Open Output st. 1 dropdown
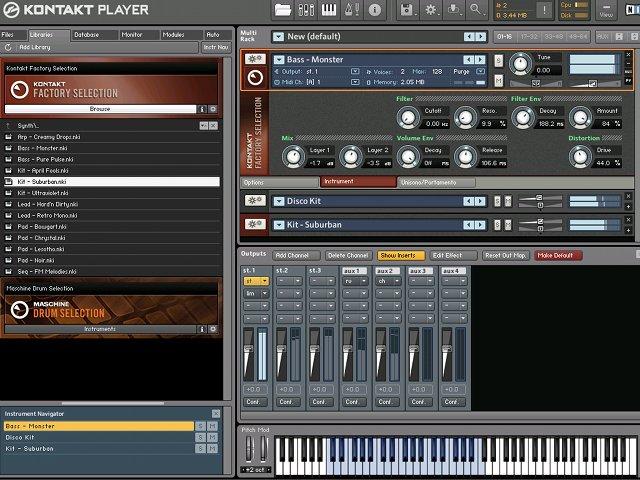Viewport: 640px width, 480px height. point(355,71)
